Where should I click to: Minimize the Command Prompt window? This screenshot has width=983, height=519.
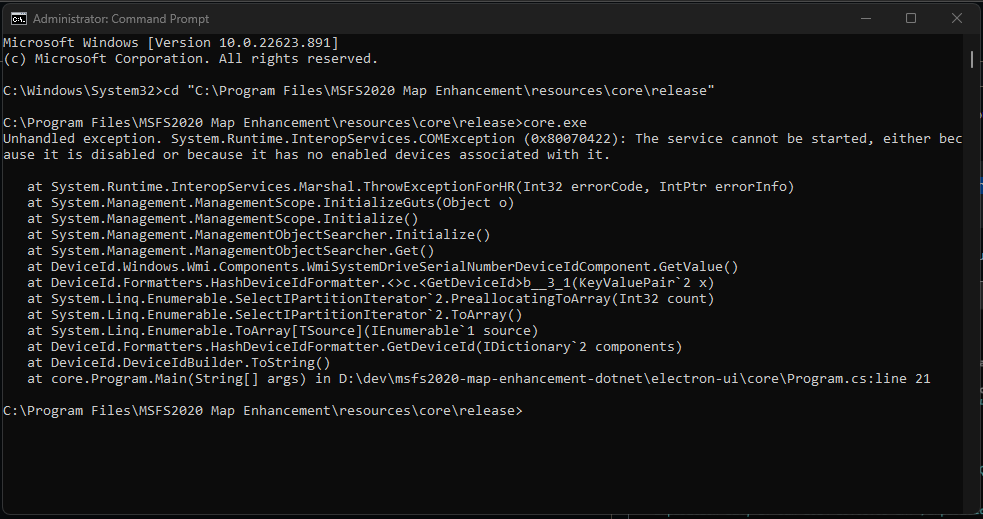point(866,18)
